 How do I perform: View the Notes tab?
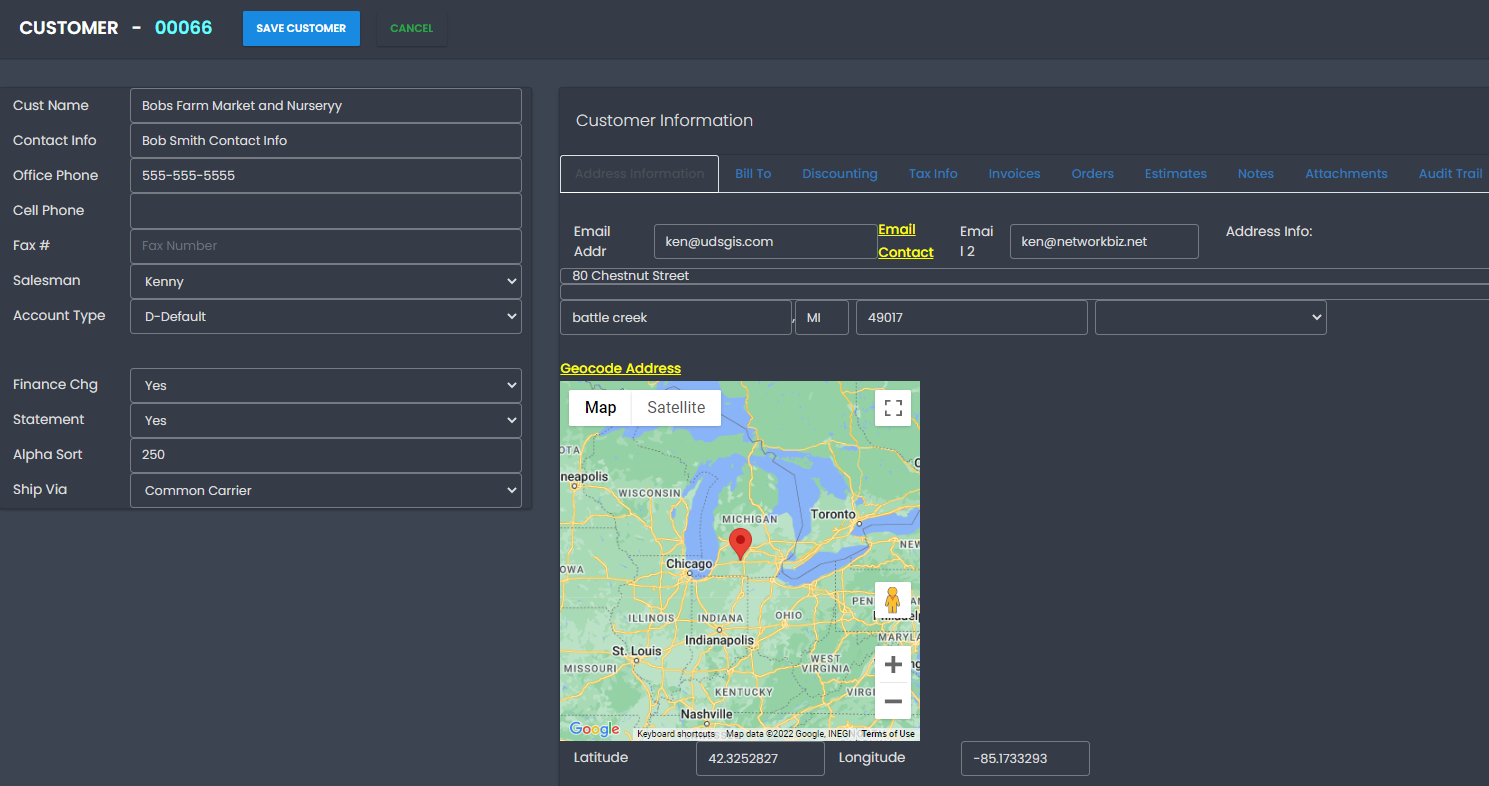1255,173
